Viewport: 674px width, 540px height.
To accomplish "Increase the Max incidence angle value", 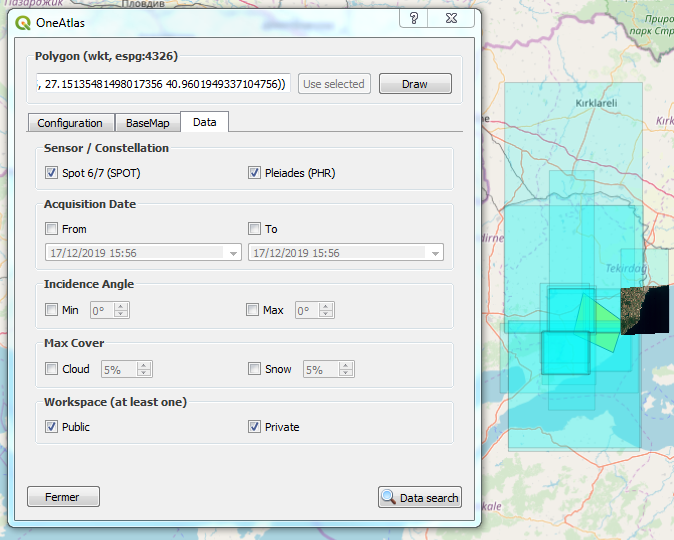I will tap(326, 306).
